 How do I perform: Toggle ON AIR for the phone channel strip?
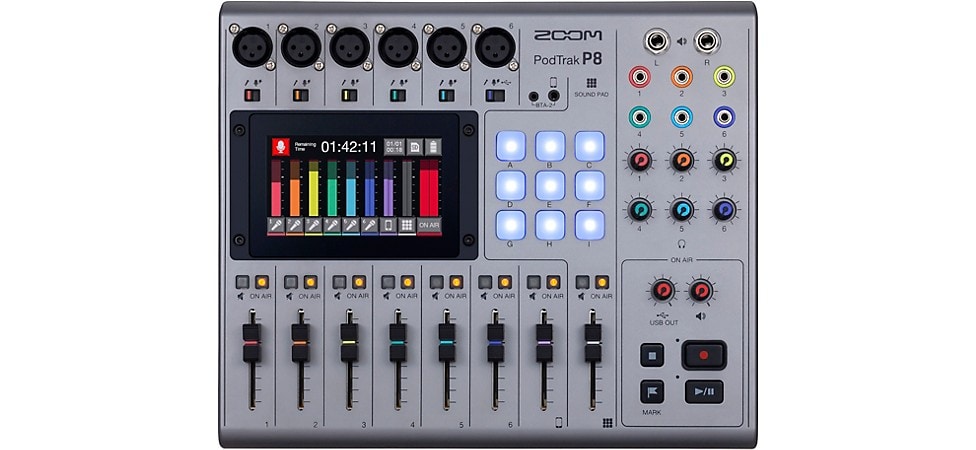tap(553, 282)
